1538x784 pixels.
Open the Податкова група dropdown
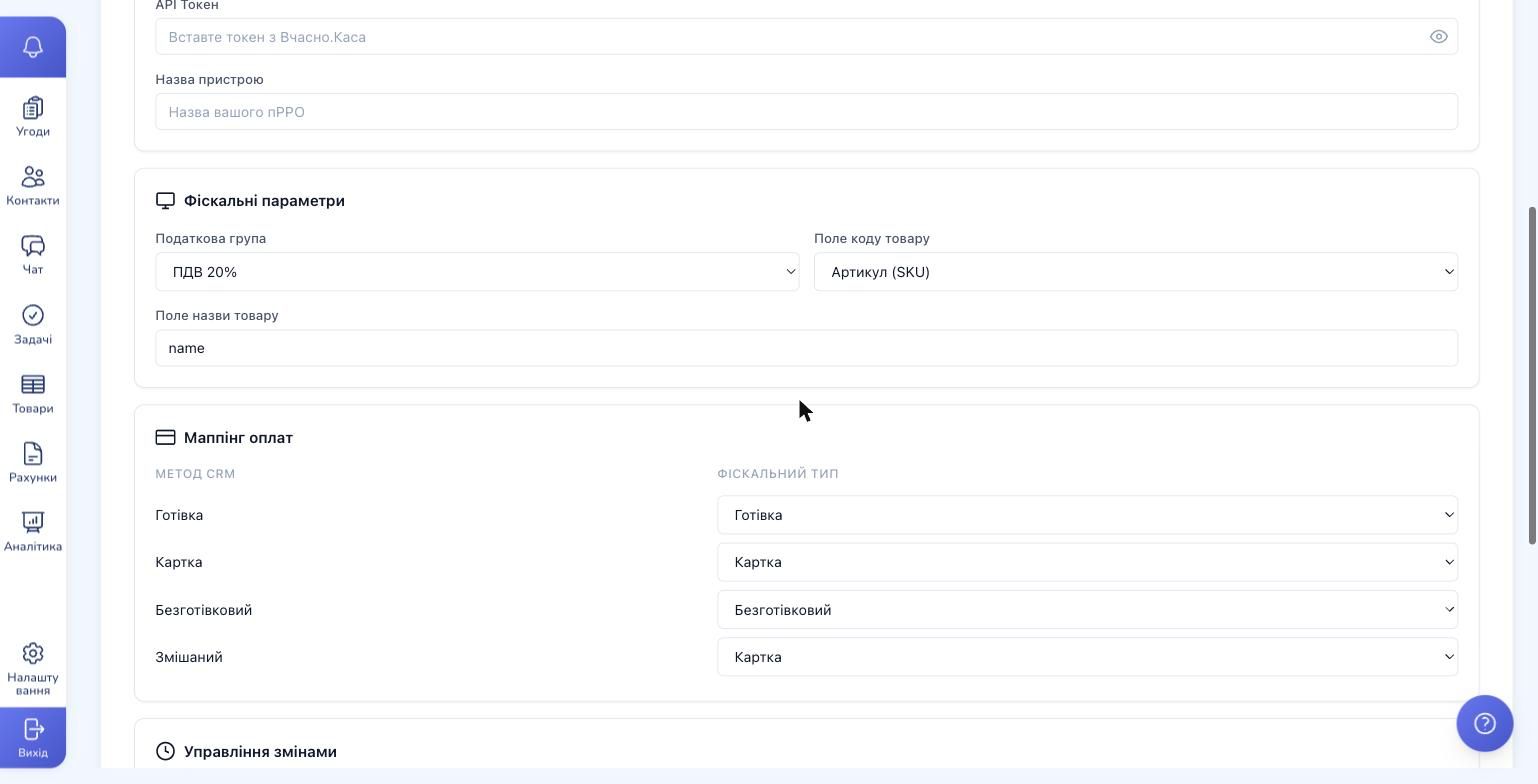pyautogui.click(x=477, y=272)
